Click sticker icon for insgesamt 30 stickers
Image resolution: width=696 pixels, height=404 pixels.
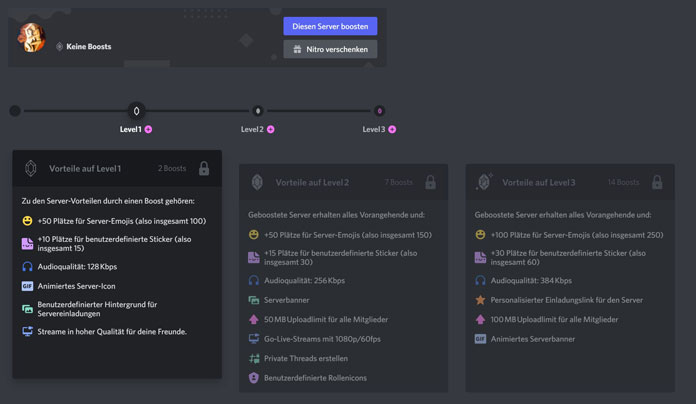click(254, 257)
